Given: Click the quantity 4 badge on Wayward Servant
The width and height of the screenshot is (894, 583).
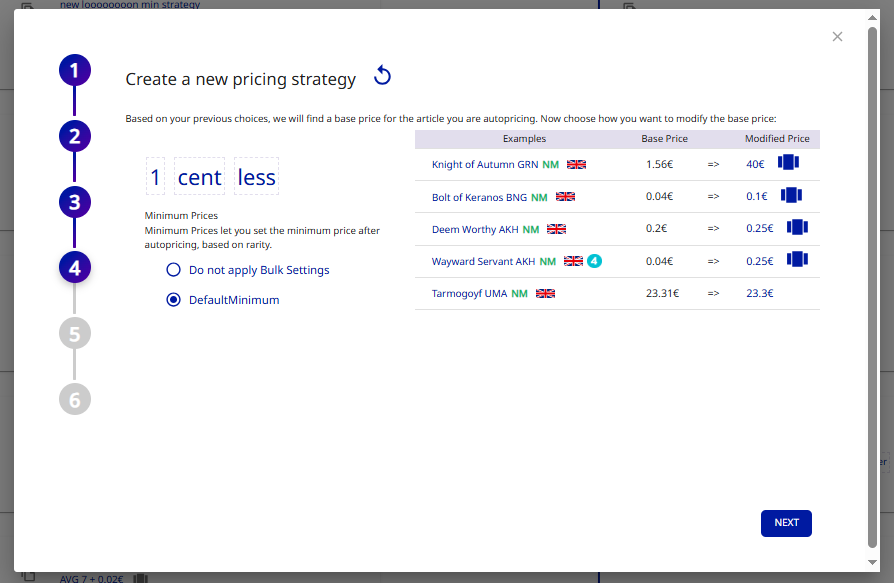Looking at the screenshot, I should [x=594, y=261].
